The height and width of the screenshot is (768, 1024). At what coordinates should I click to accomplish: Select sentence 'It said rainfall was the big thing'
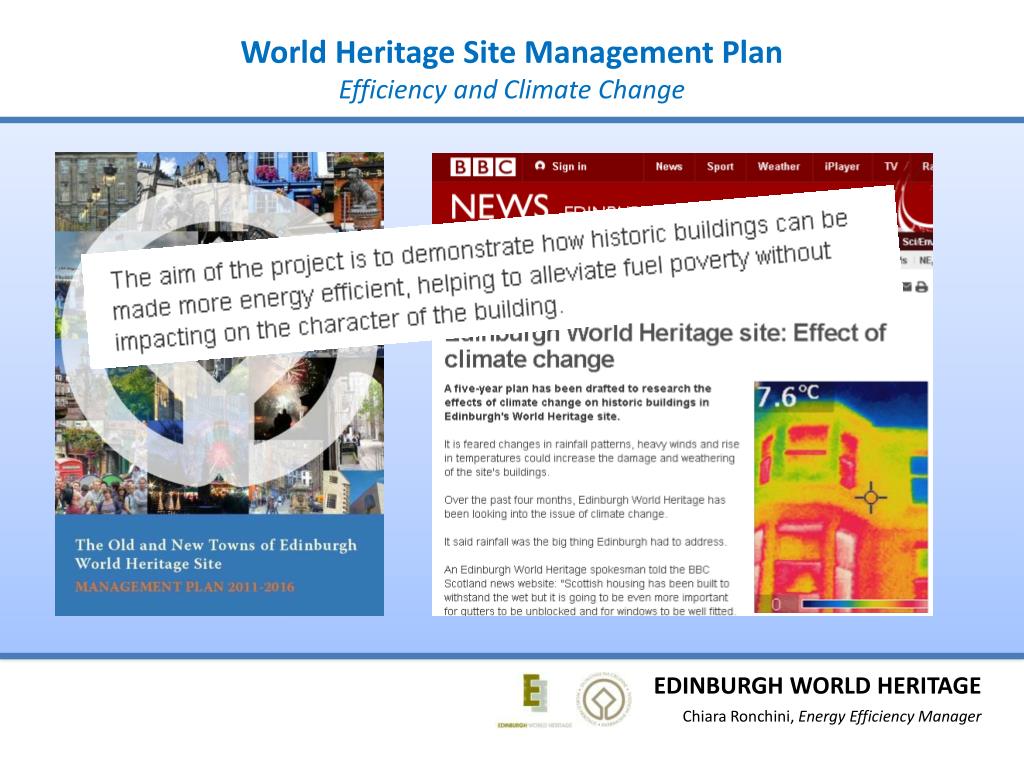coord(585,542)
